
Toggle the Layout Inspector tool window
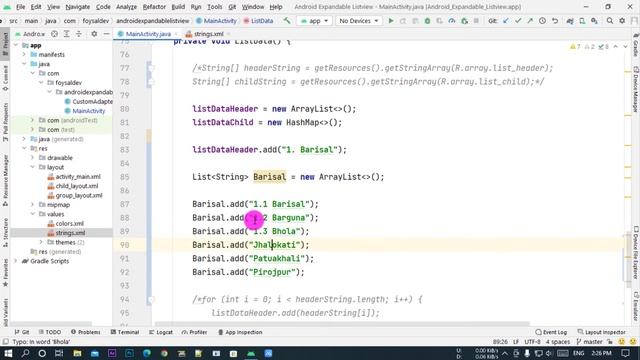(x=602, y=332)
